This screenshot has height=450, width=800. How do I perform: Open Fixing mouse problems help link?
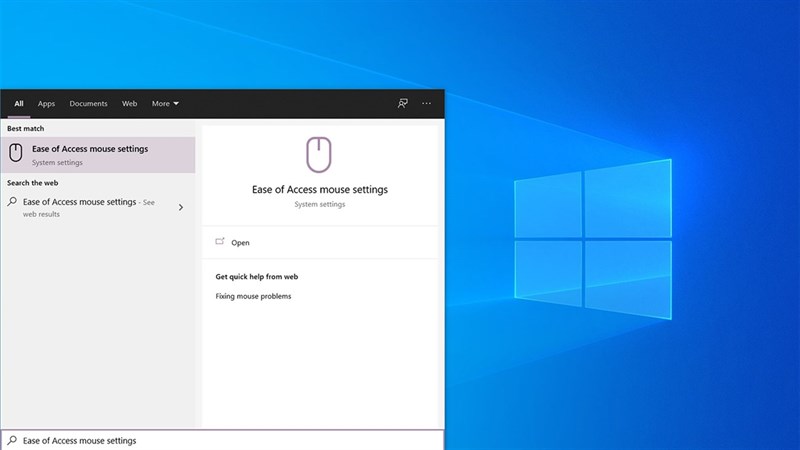point(253,296)
